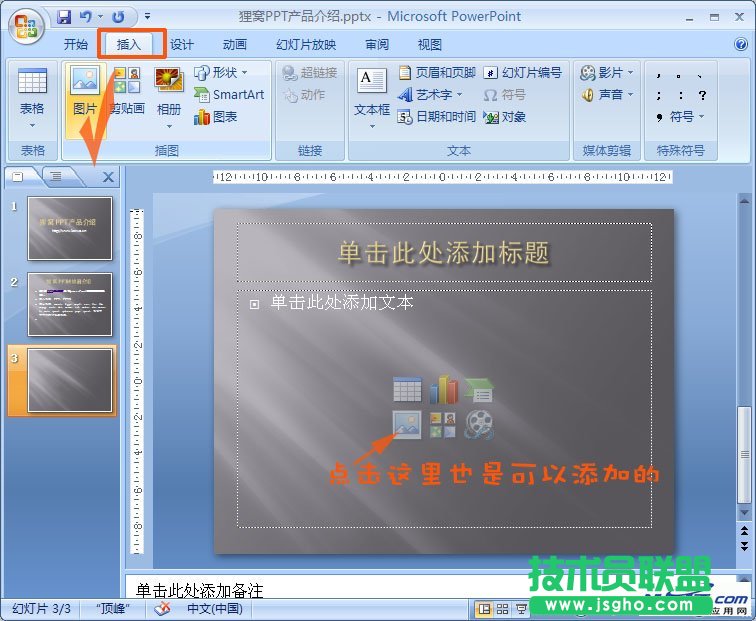Switch to the 审阅 tab
The image size is (756, 621).
point(377,45)
